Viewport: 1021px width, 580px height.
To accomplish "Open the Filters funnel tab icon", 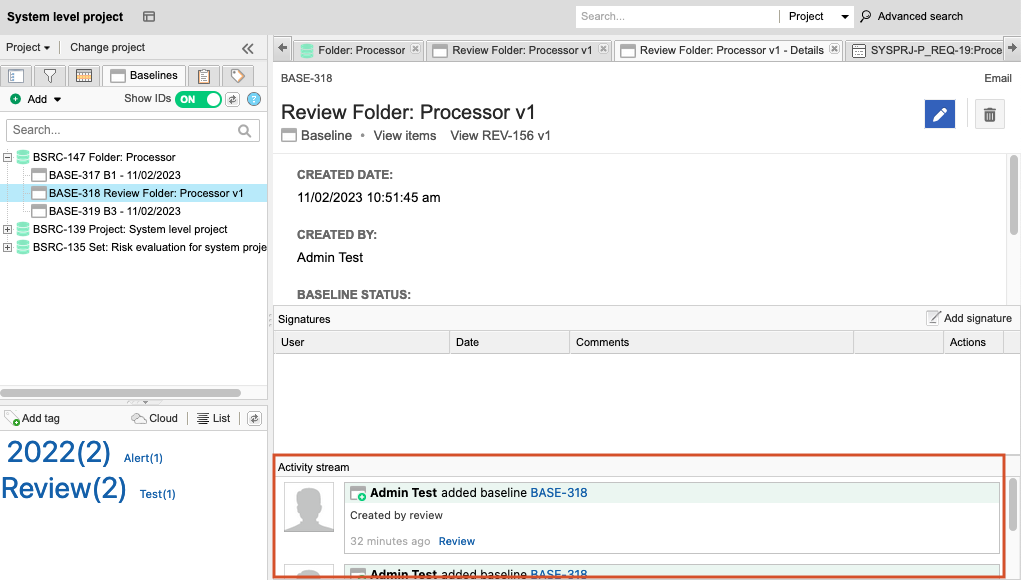I will coord(49,76).
